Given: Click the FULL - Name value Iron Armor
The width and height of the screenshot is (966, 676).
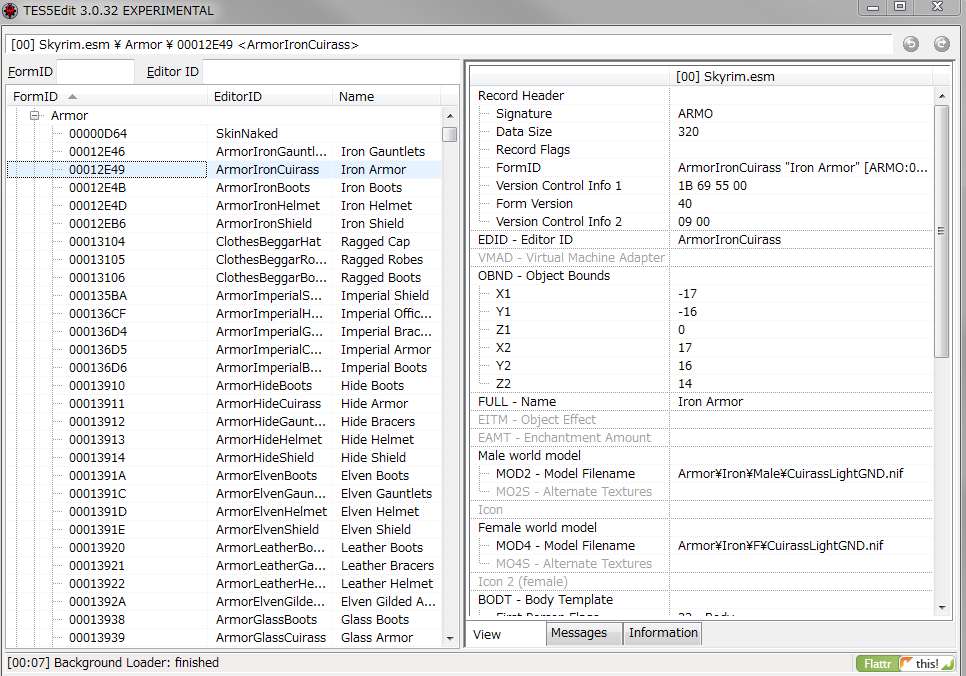Looking at the screenshot, I should pos(710,402).
